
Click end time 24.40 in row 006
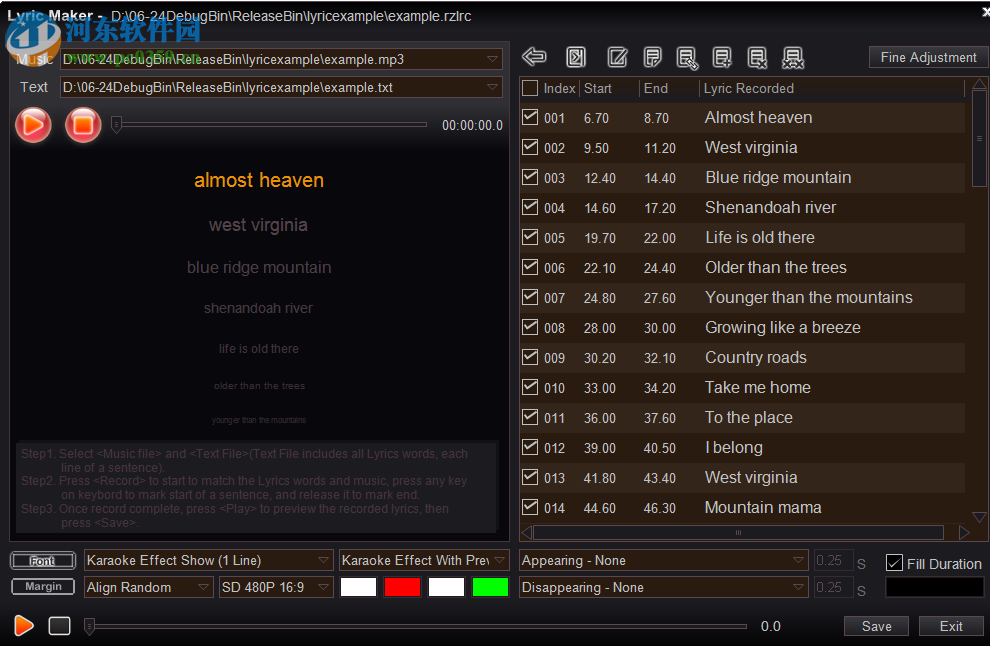pyautogui.click(x=659, y=268)
